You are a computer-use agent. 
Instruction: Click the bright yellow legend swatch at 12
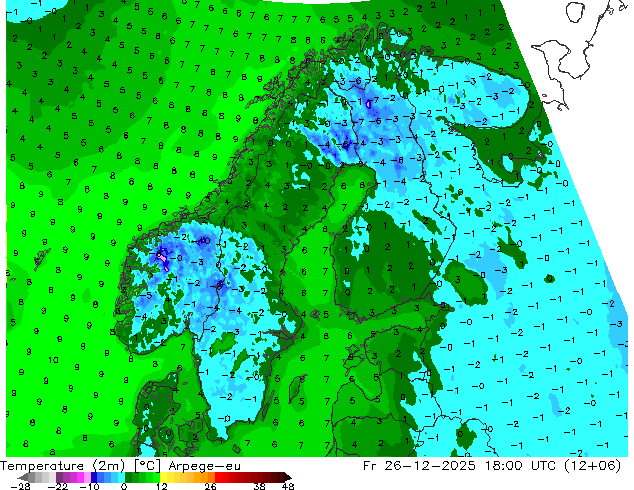point(163,477)
